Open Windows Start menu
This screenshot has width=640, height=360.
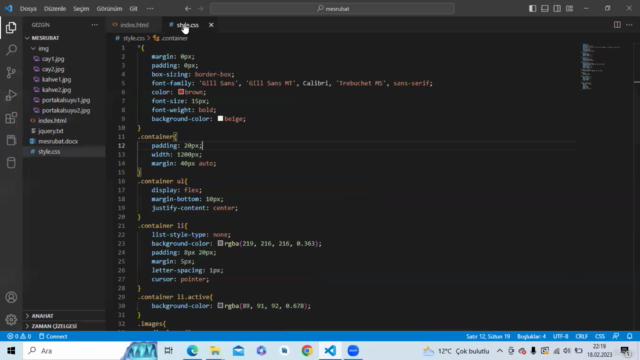(11, 351)
